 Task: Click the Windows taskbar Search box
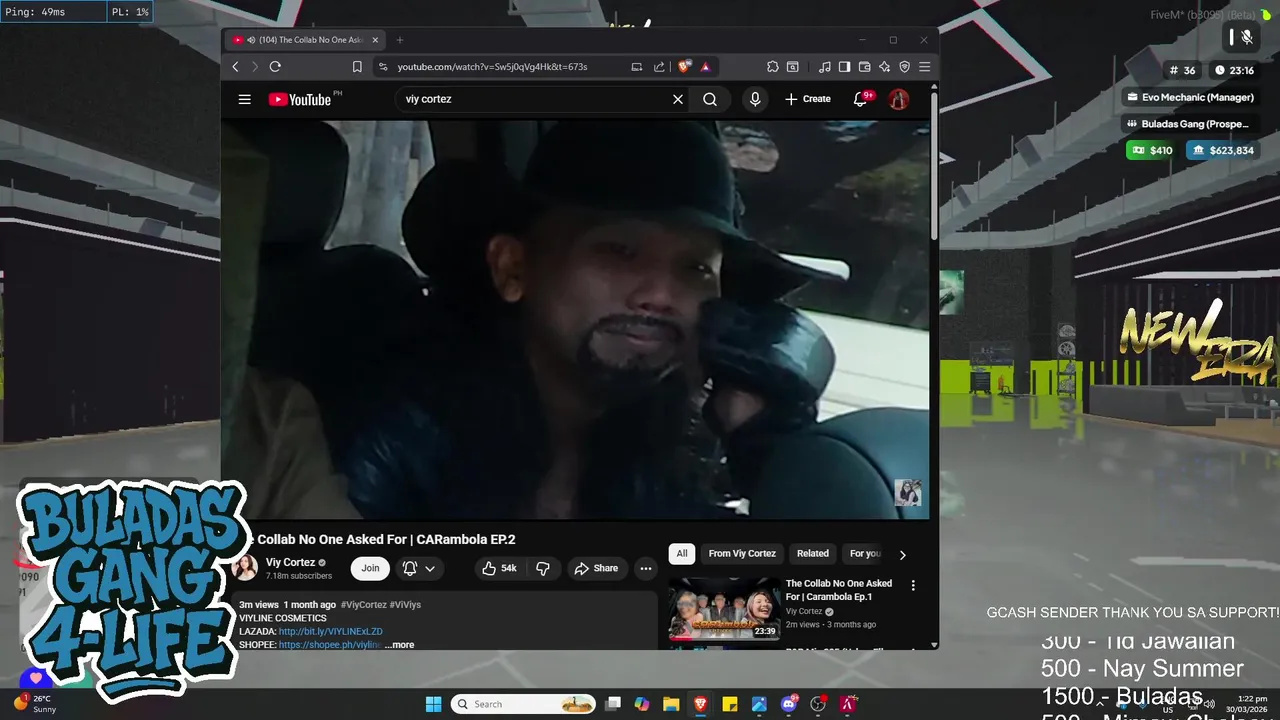click(x=523, y=704)
